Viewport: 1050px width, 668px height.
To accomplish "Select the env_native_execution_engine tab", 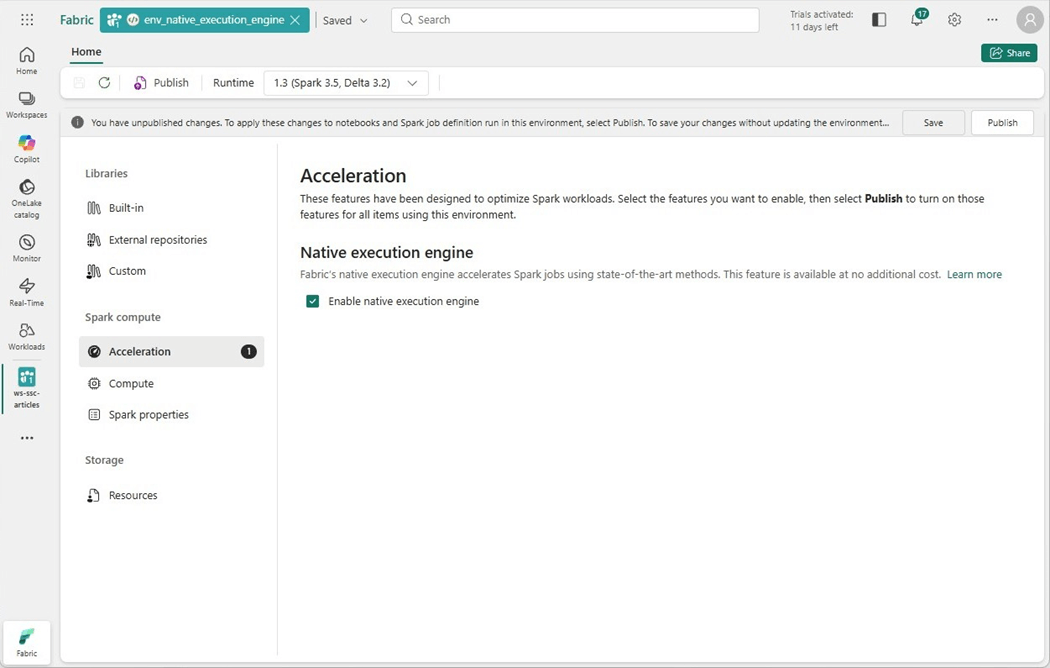I will [x=204, y=20].
